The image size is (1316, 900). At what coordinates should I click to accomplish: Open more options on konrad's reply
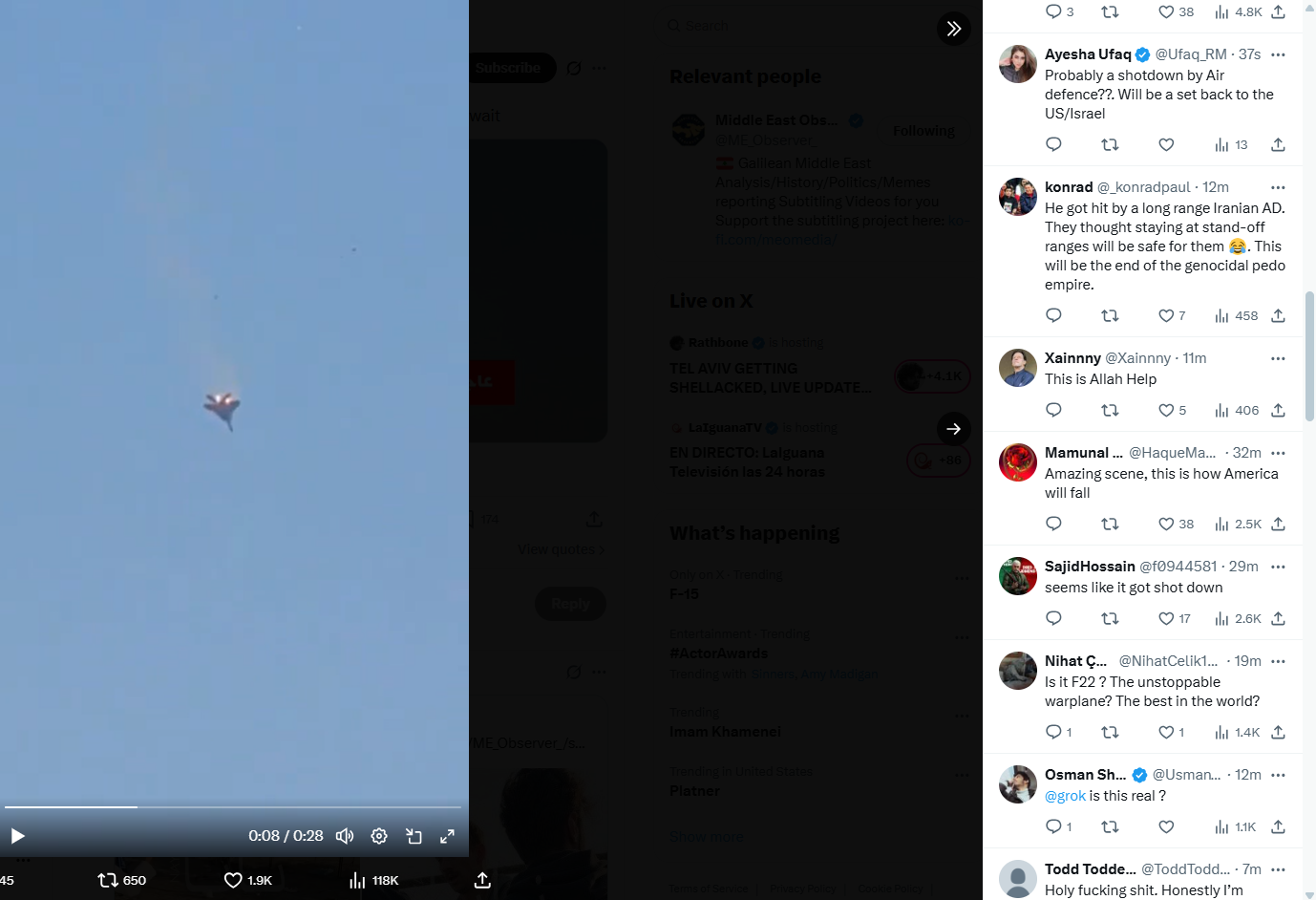1278,187
